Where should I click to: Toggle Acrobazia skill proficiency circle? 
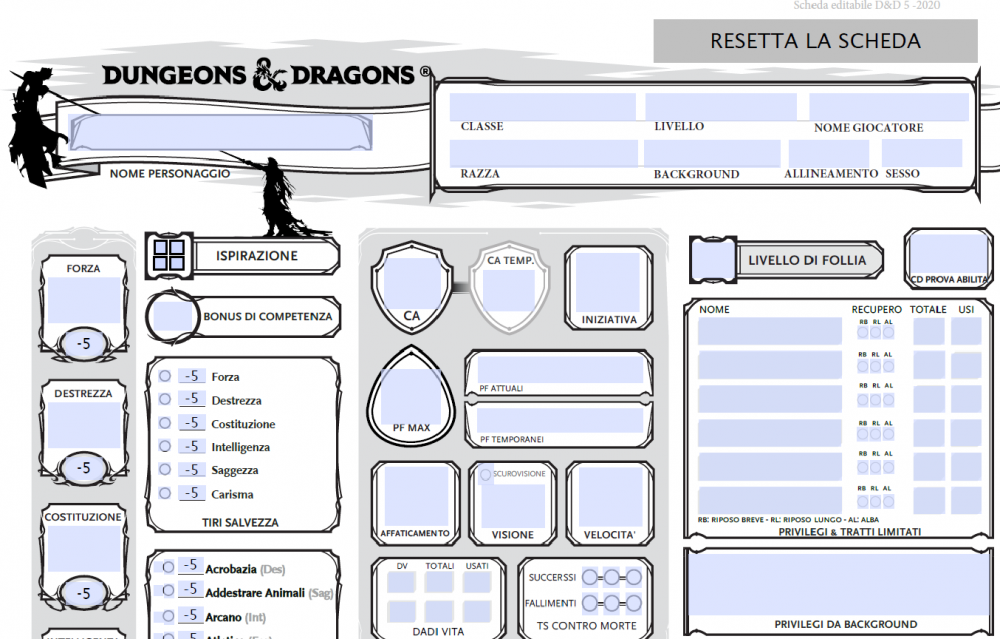(x=168, y=567)
